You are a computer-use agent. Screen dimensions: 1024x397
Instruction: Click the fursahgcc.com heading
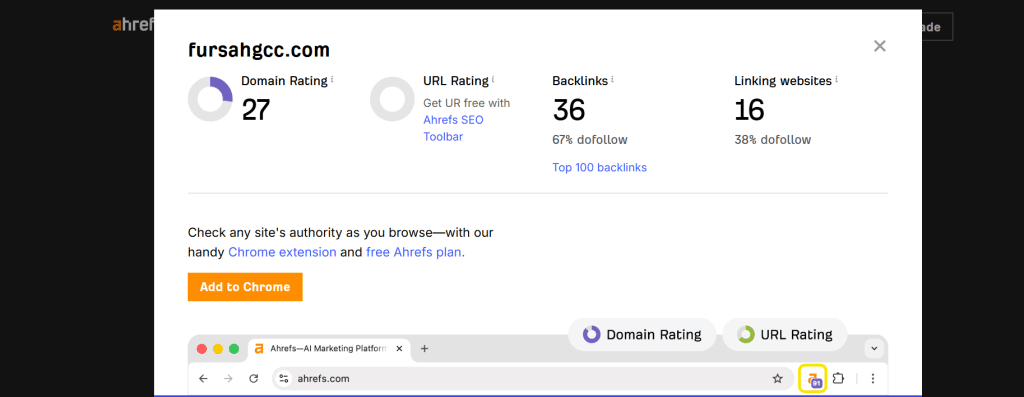(259, 50)
